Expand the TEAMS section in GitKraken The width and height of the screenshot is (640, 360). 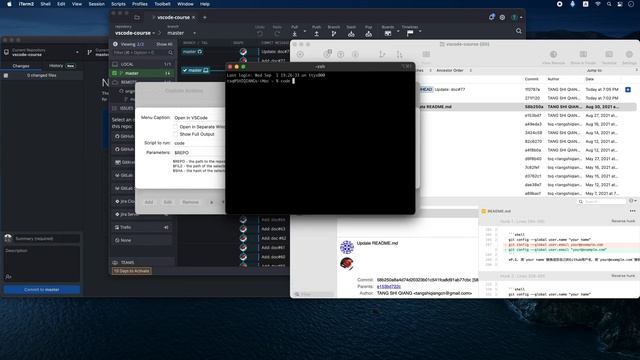142,262
